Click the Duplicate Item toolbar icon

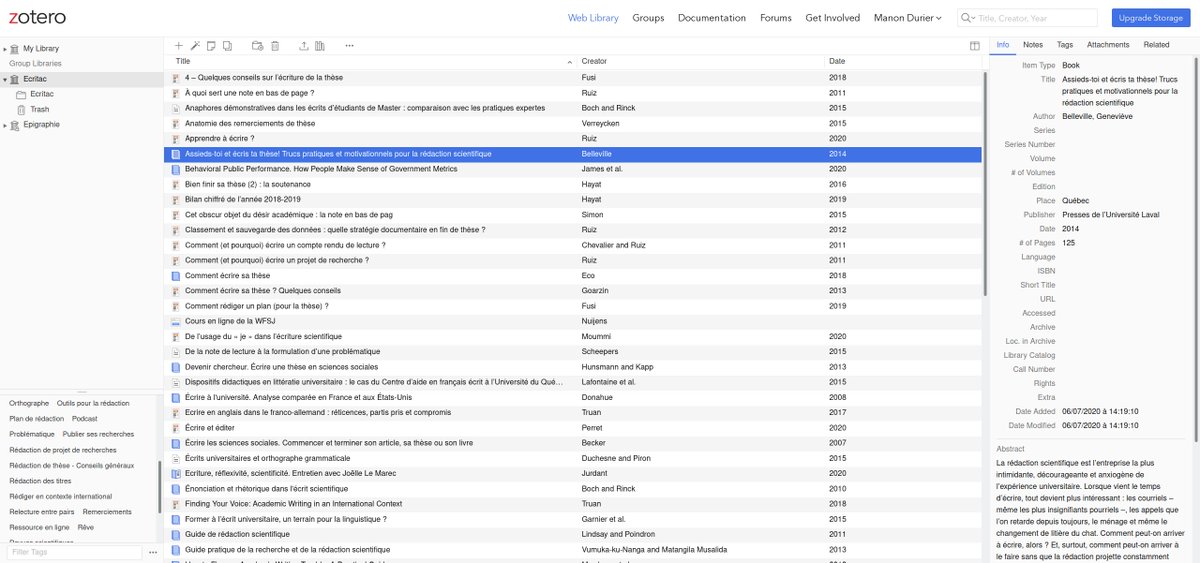pos(227,45)
